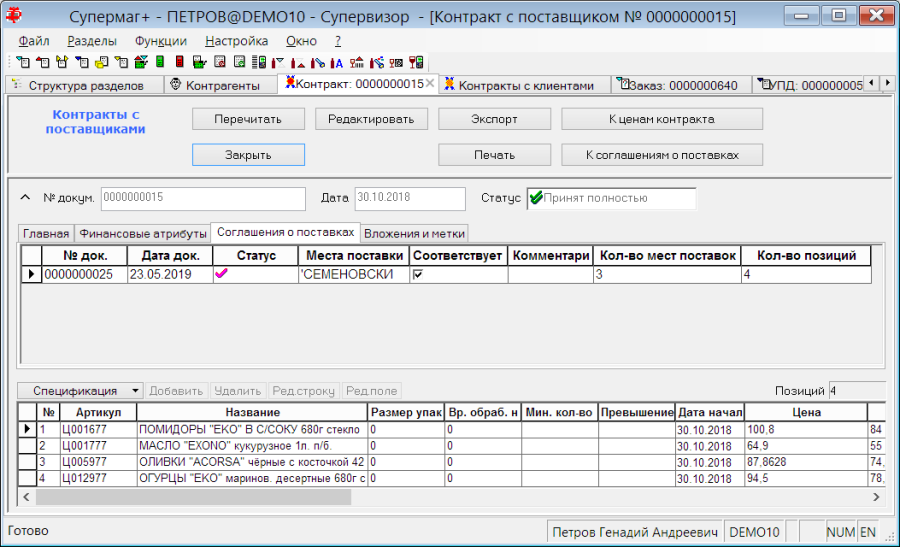
Task: Show more tabs with the right arrow
Action: [888, 83]
